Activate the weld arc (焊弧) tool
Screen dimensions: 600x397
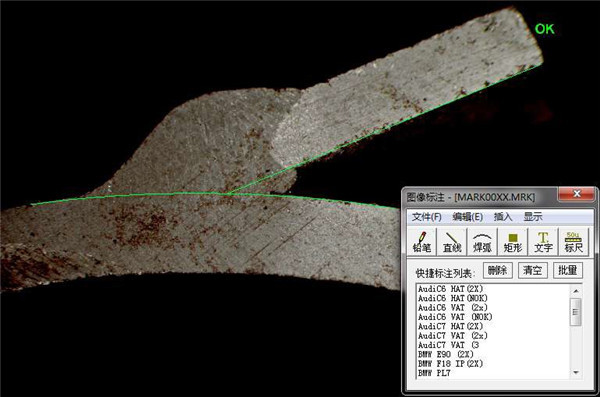click(482, 242)
